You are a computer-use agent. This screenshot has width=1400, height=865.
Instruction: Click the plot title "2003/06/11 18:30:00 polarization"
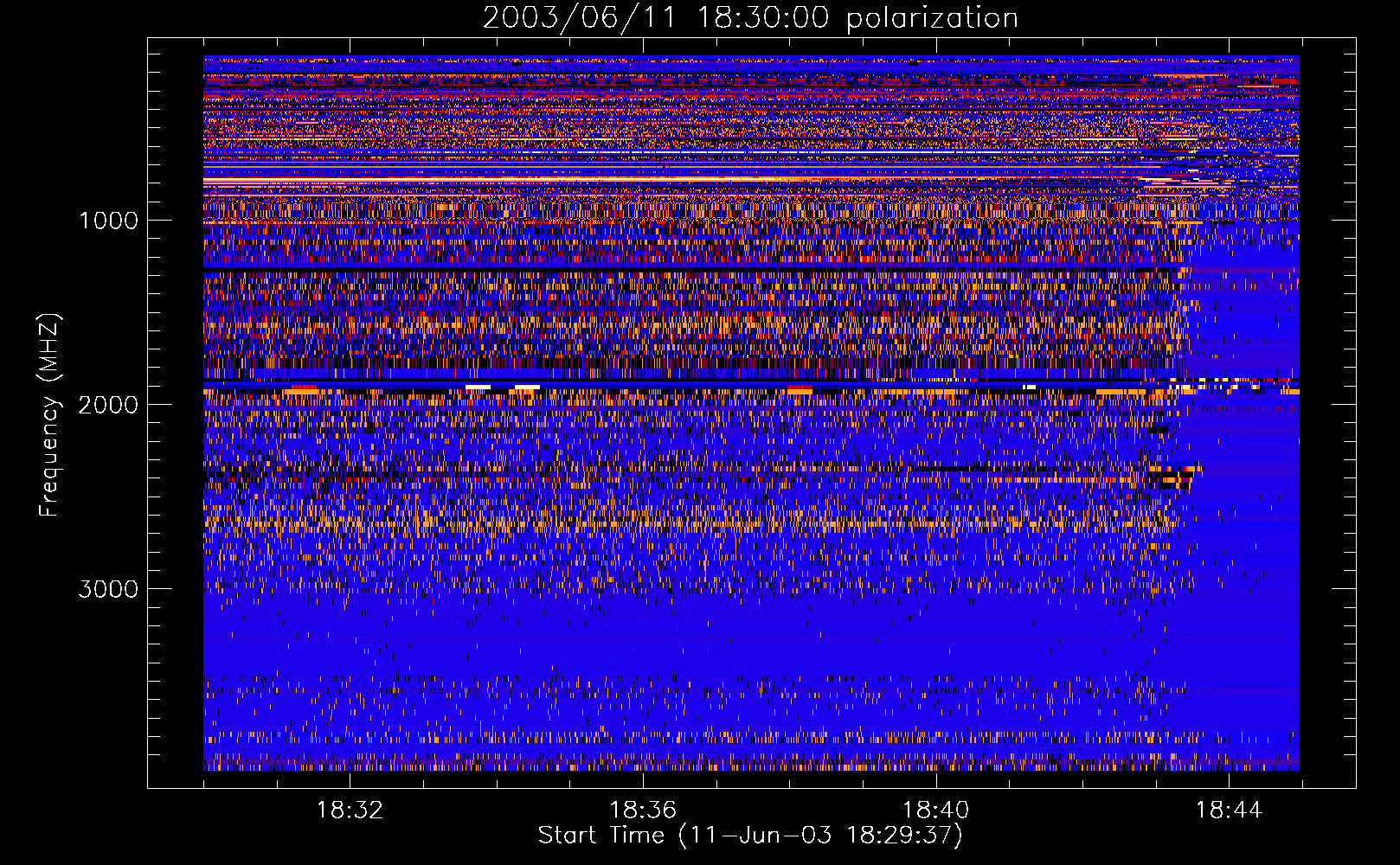point(750,18)
